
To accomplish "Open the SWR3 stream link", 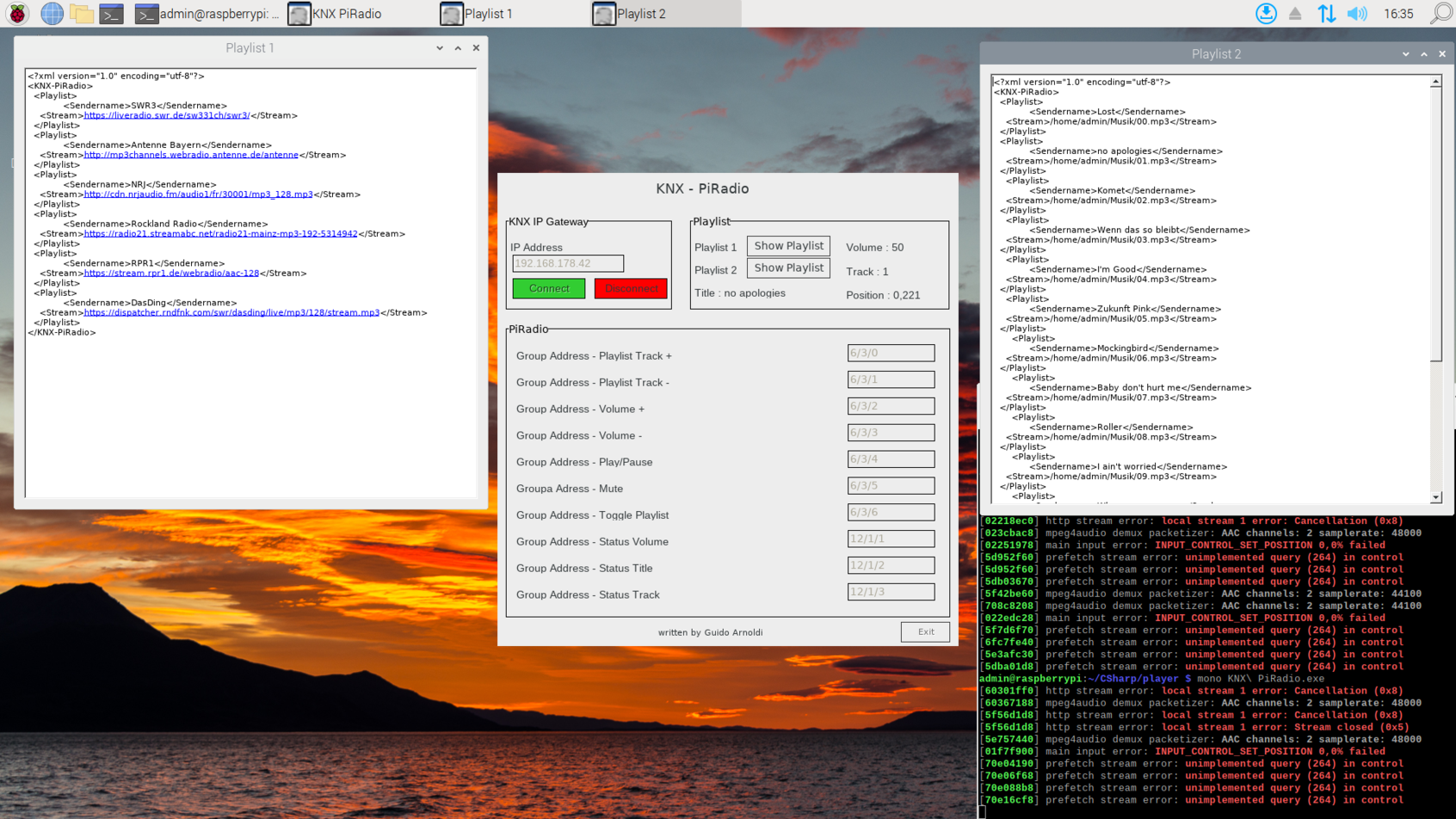I will tap(166, 115).
